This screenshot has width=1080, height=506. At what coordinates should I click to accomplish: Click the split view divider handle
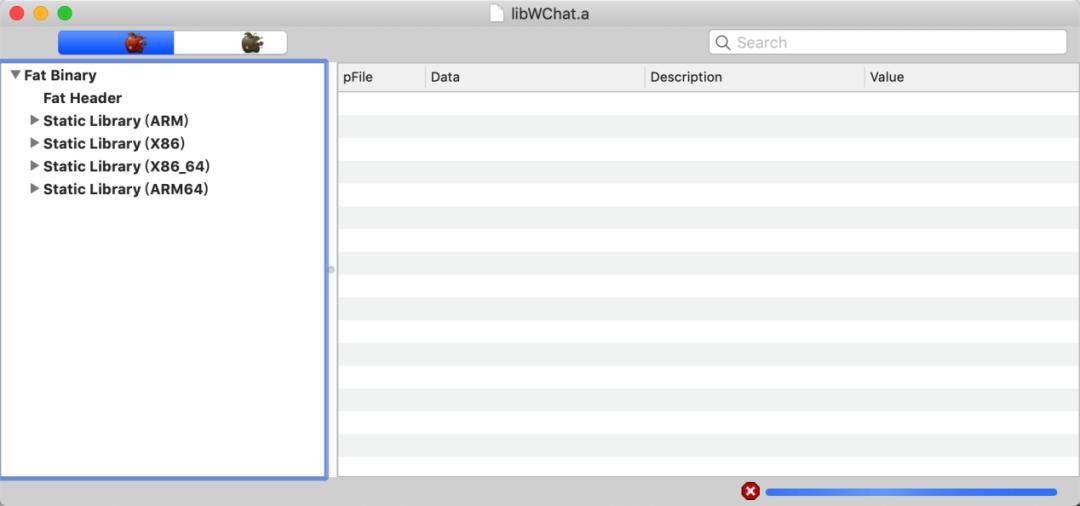point(331,270)
